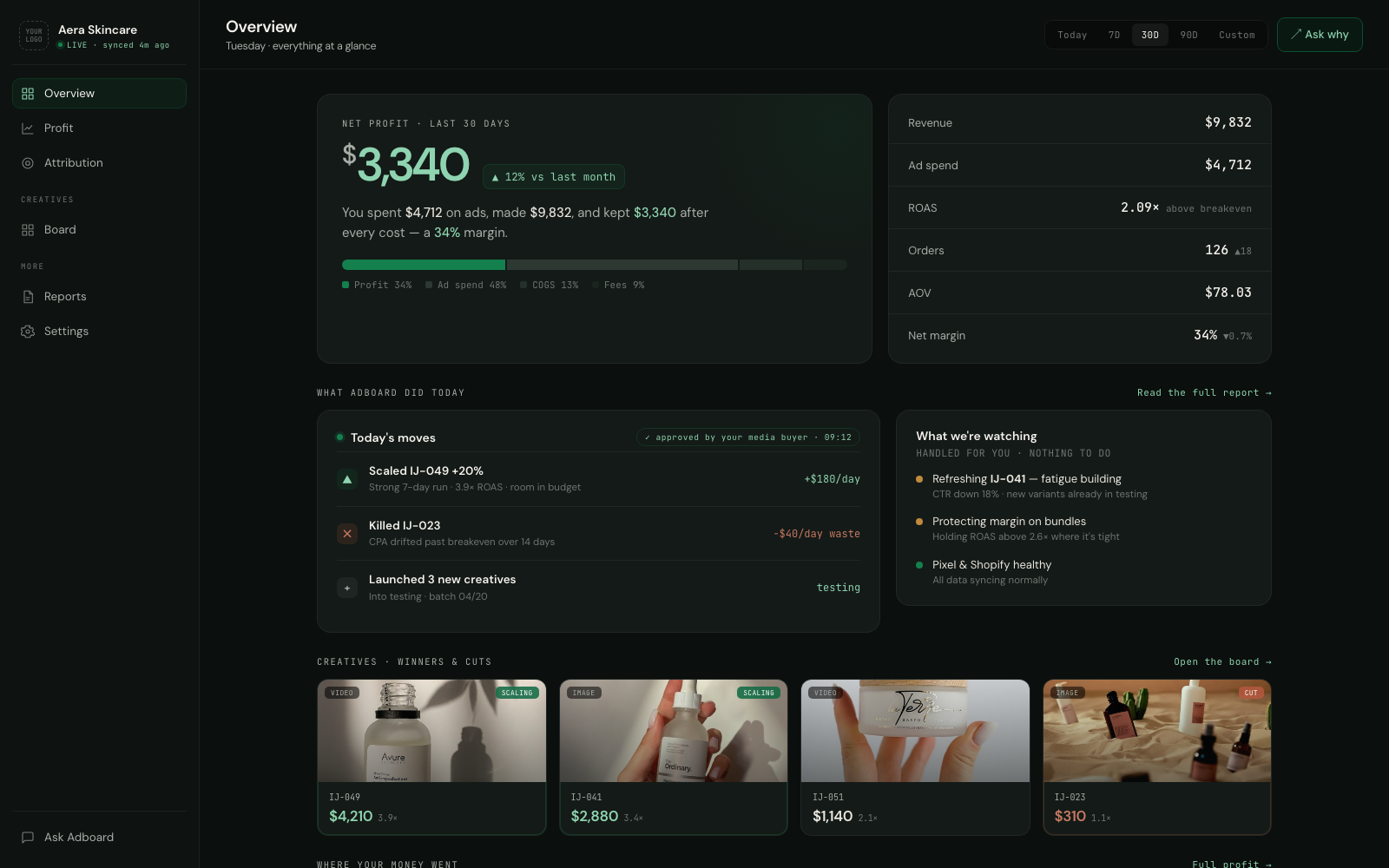Click the YOUR LOGO placeholder
This screenshot has width=1389, height=868.
click(x=34, y=36)
